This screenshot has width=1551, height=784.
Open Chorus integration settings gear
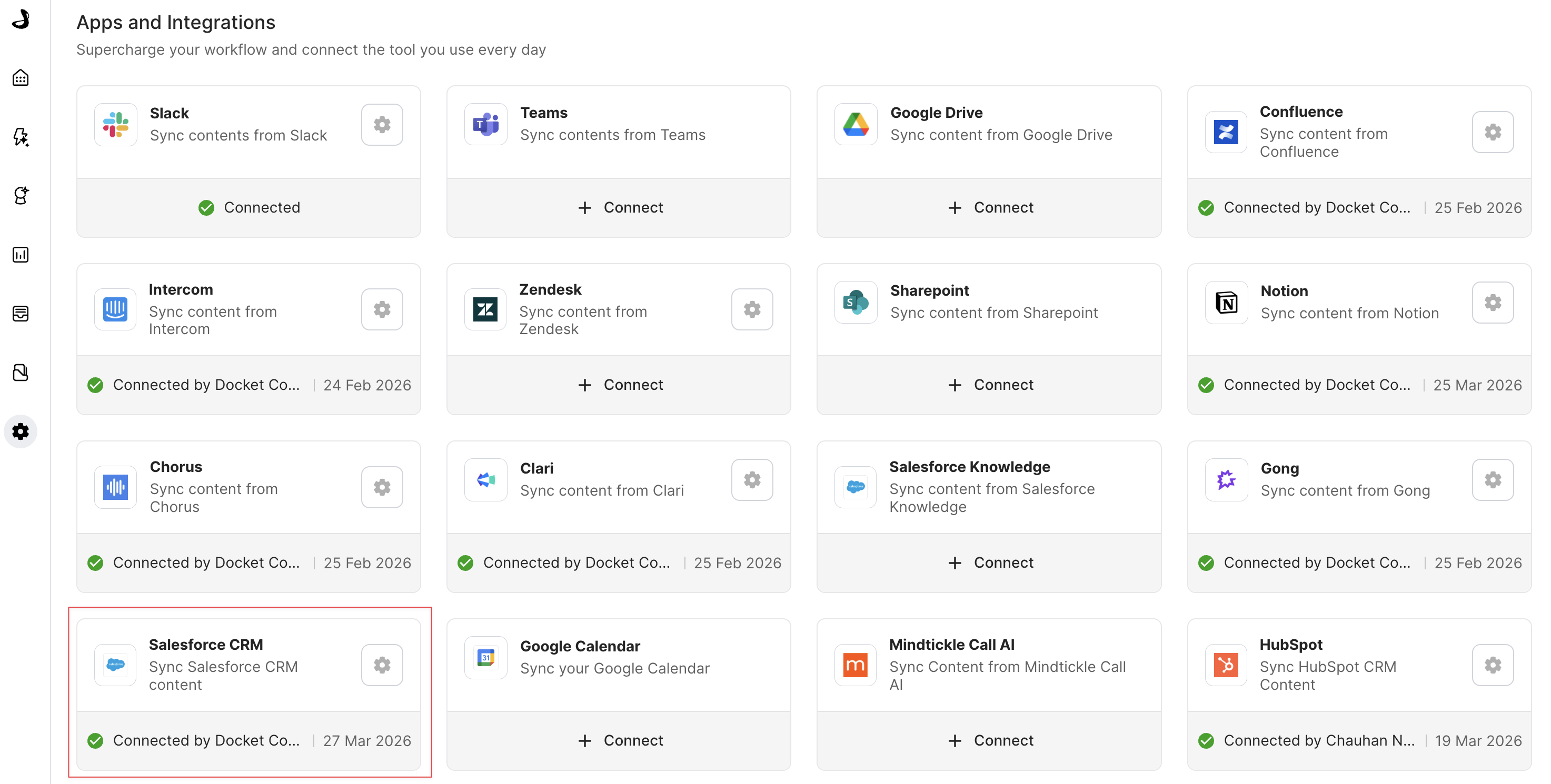coord(382,487)
